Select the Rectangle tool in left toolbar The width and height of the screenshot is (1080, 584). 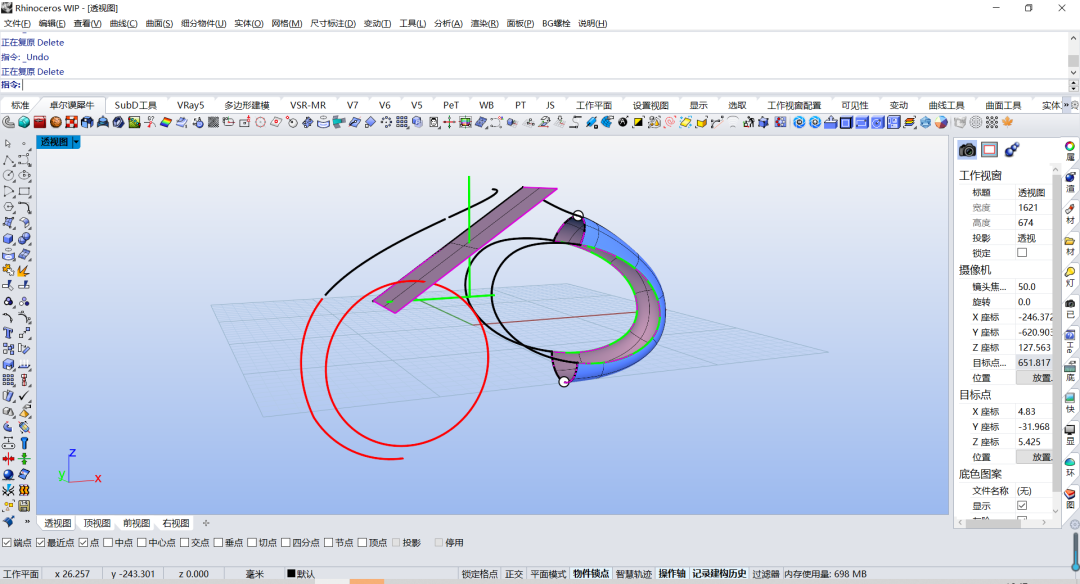click(x=24, y=191)
